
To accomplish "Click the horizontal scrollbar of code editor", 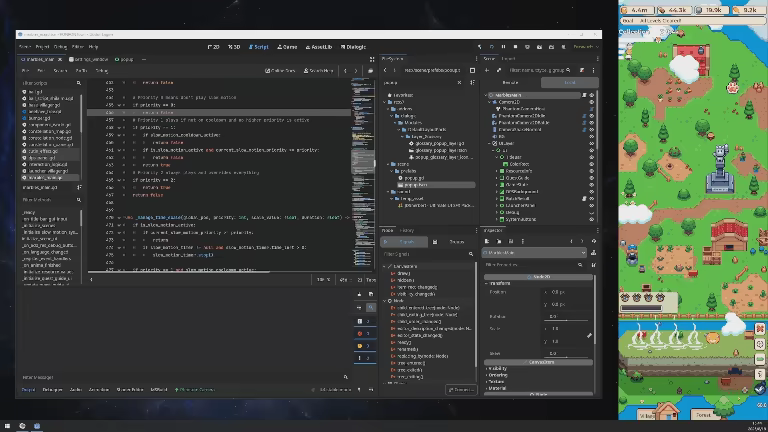I will 179,272.
